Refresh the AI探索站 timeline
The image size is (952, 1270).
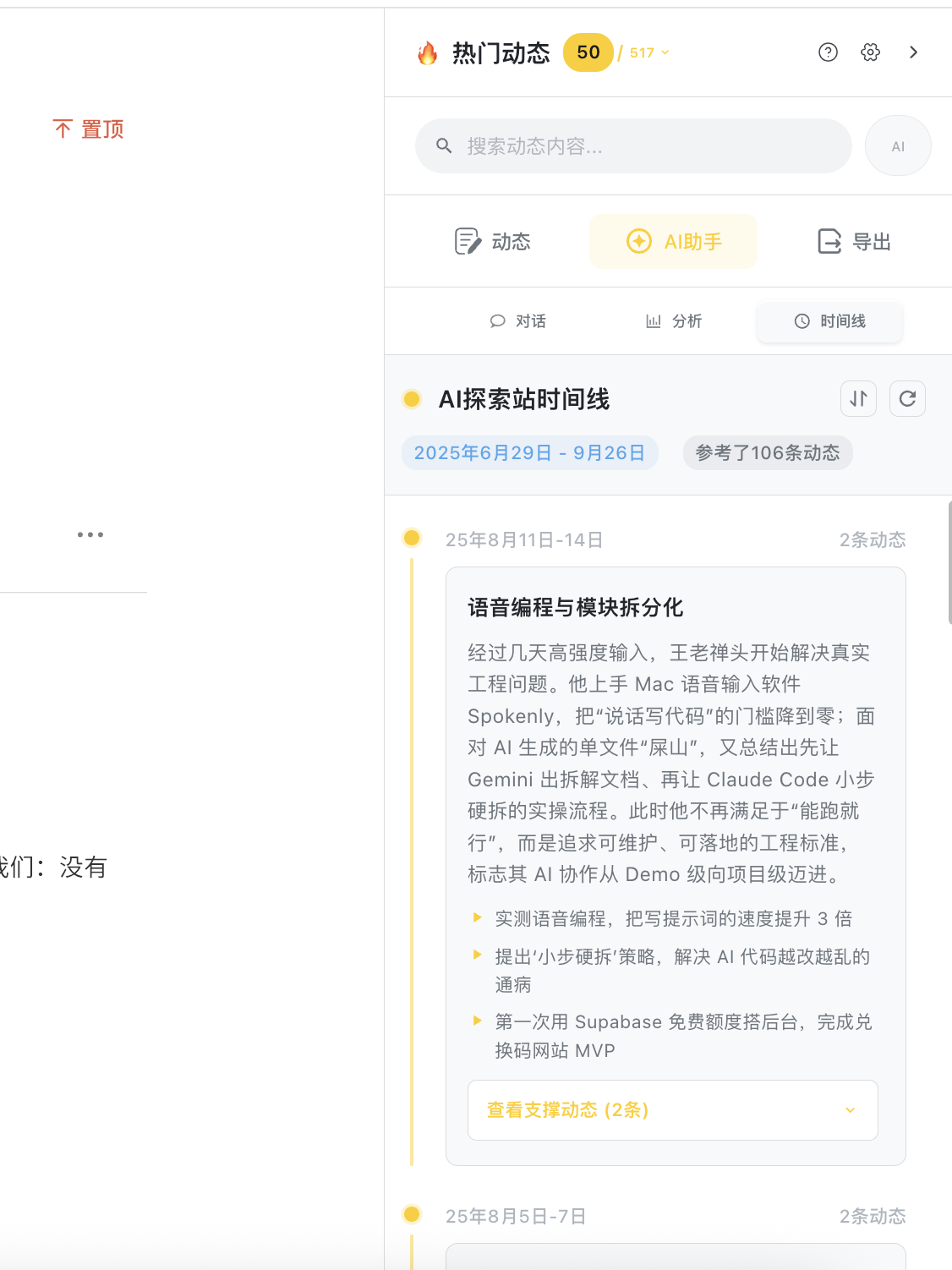(907, 399)
